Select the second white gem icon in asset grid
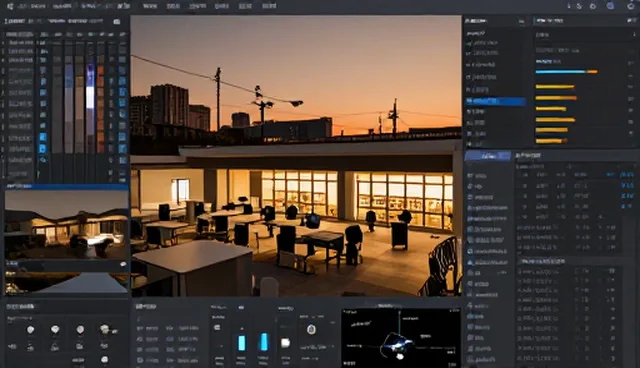This screenshot has height=368, width=640. [x=55, y=329]
